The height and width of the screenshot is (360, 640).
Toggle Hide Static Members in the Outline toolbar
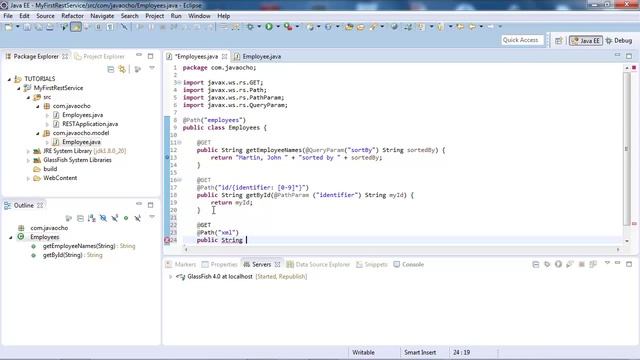point(115,218)
